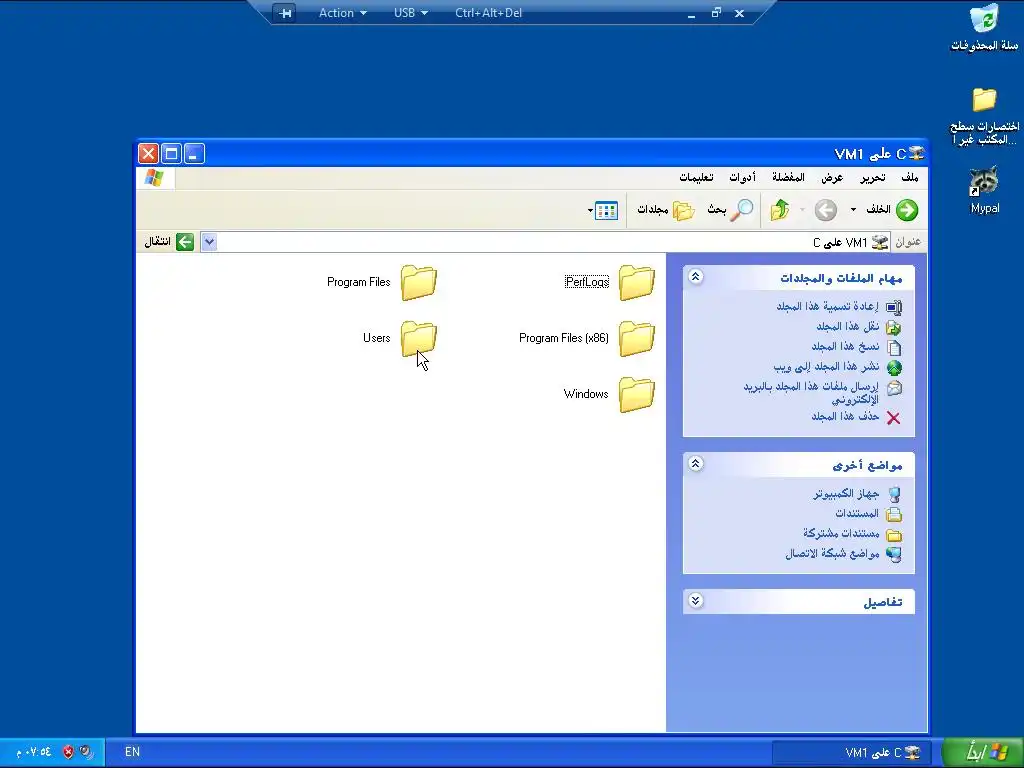This screenshot has width=1024, height=768.
Task: Click the delete this folder link
Action: pos(845,417)
